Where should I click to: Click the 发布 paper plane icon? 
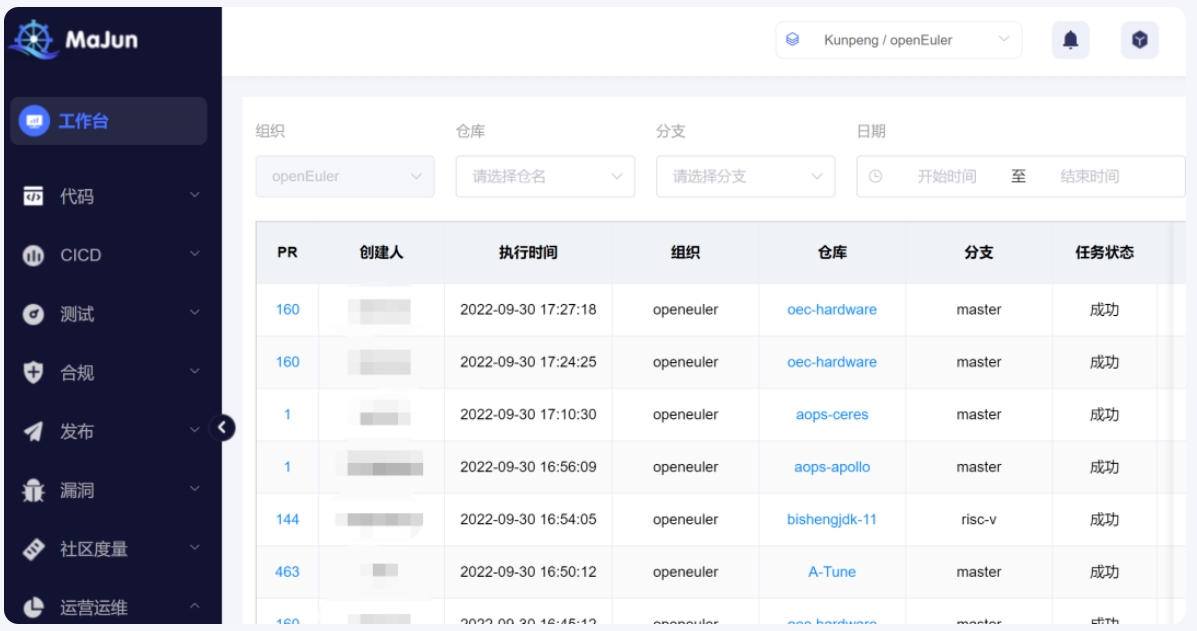(33, 432)
